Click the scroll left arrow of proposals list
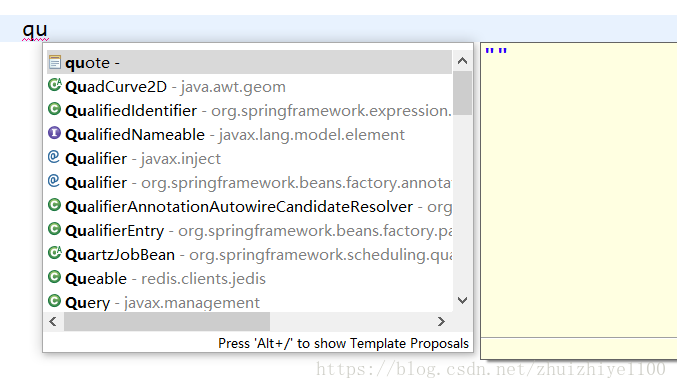 pos(53,321)
